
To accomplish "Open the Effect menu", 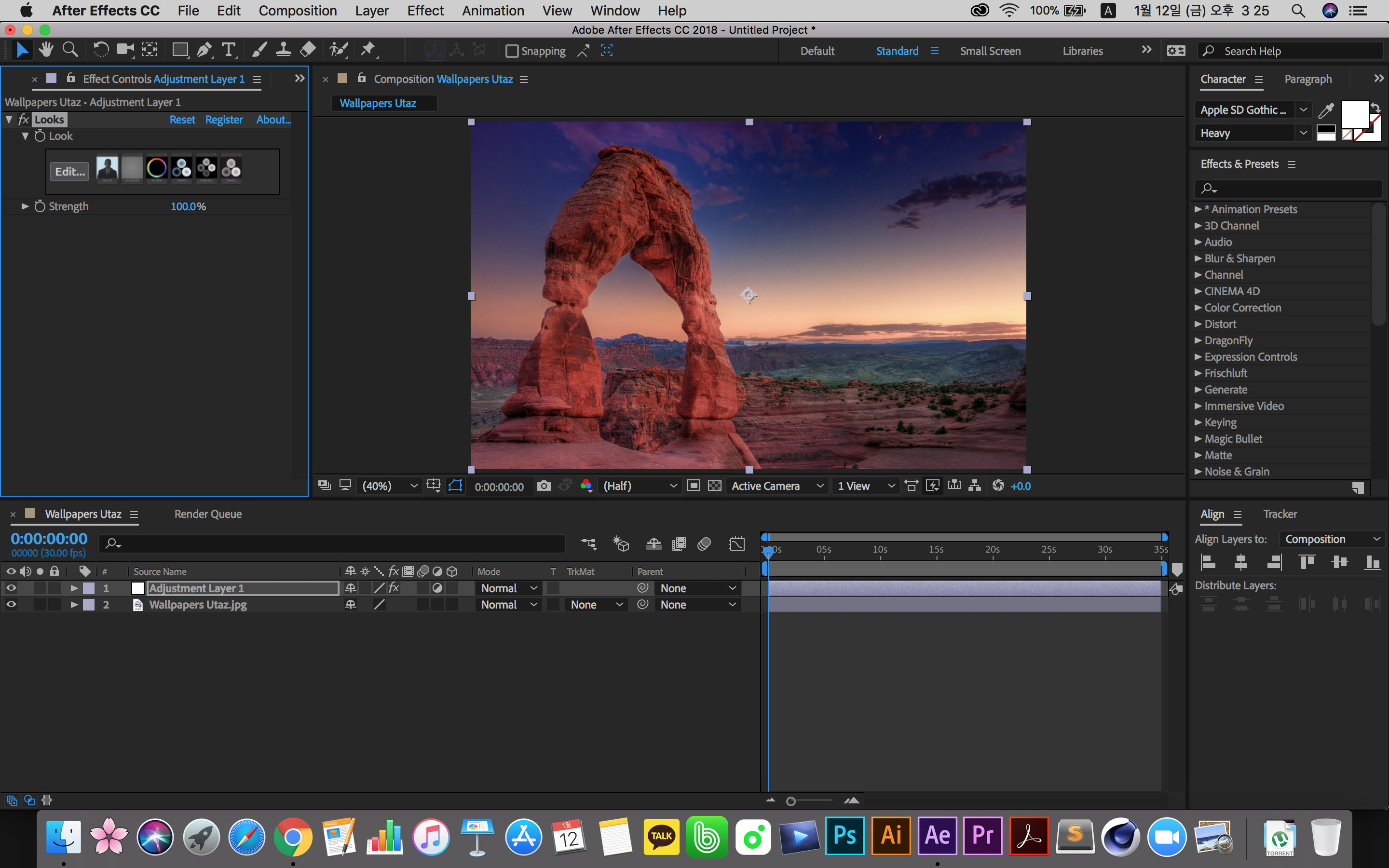I will pos(425,11).
